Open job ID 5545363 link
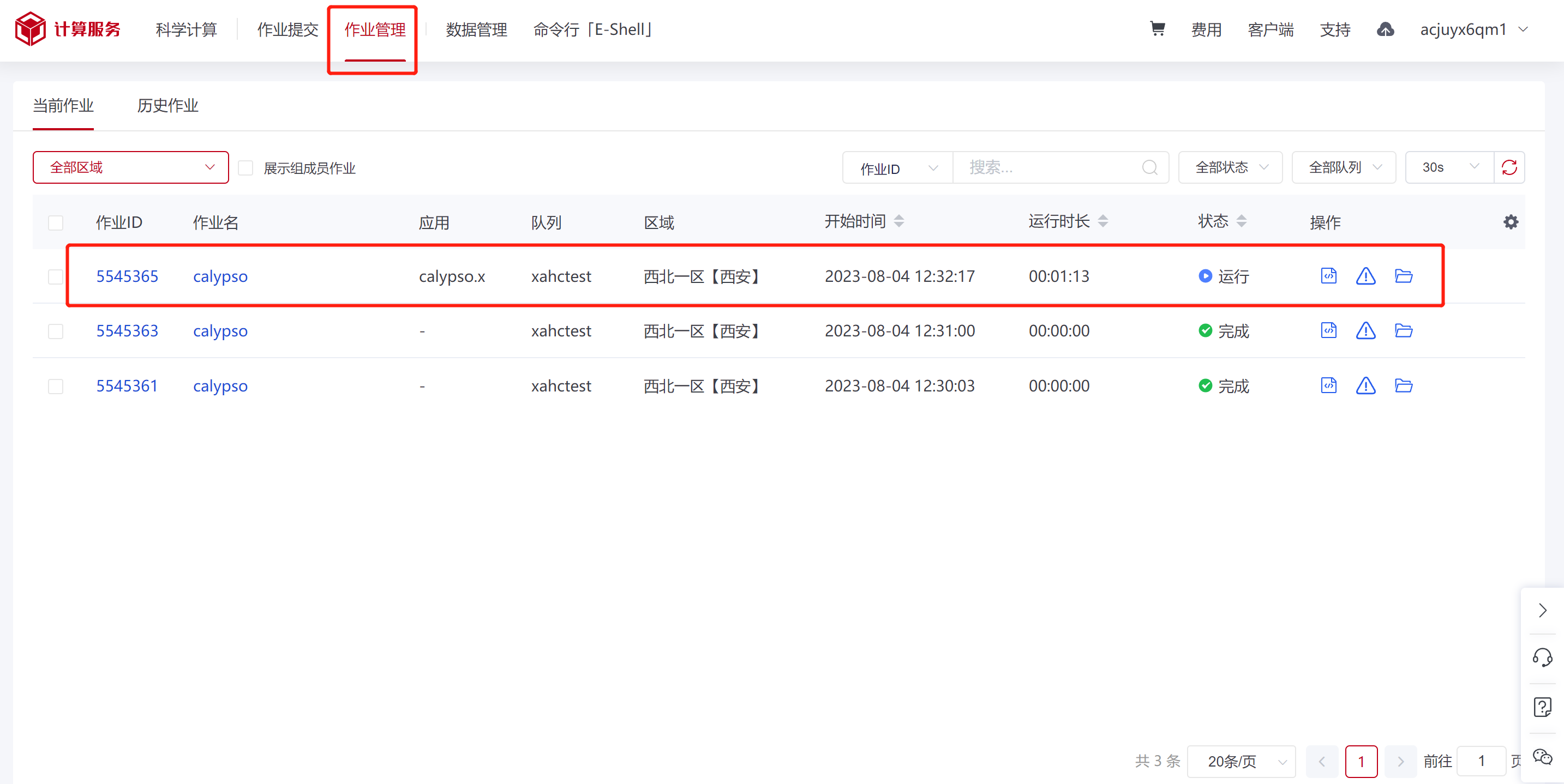Screen dimensions: 1564x784 127,331
